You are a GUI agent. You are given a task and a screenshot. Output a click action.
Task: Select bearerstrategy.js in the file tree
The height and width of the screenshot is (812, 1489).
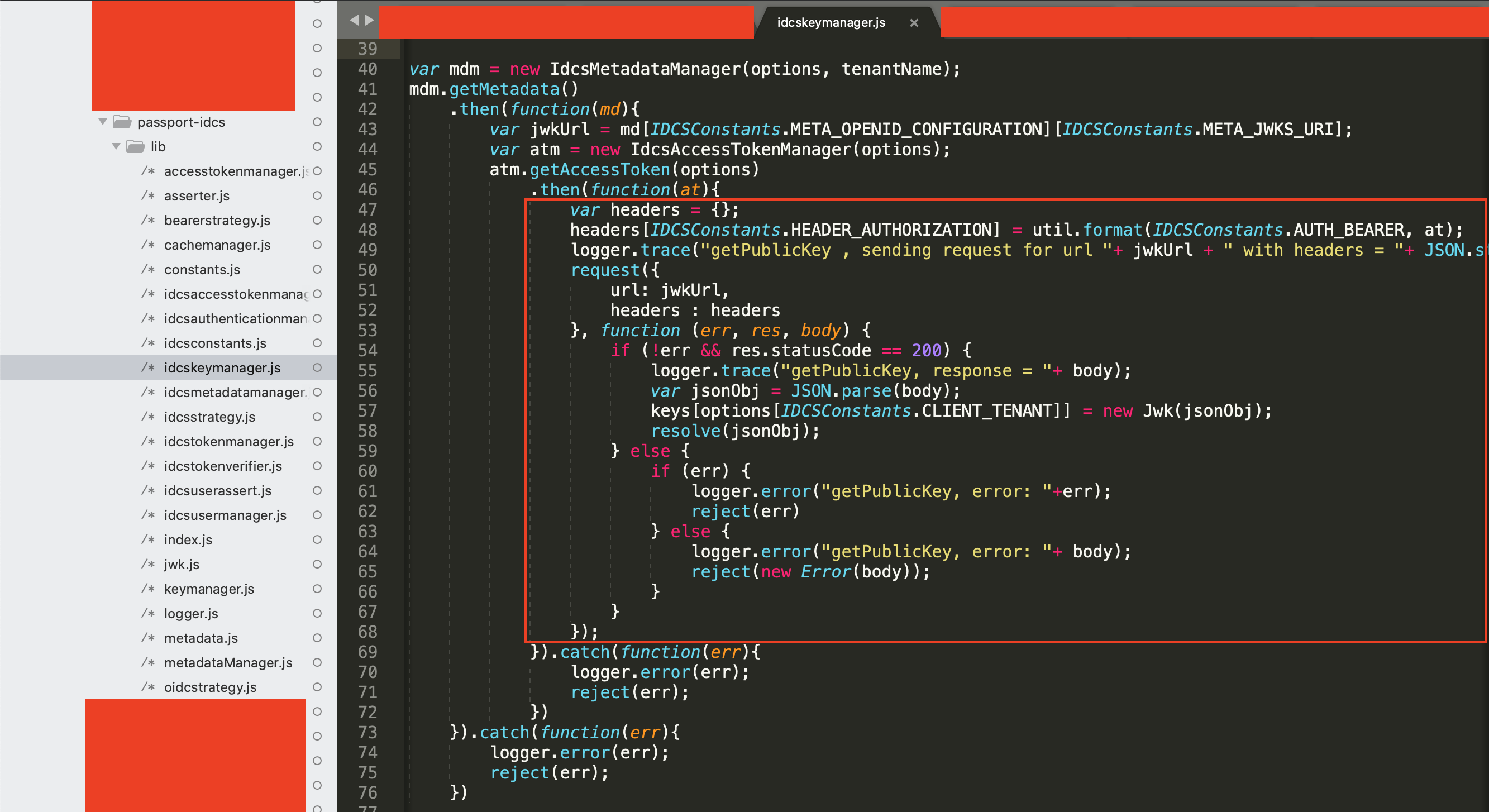click(217, 220)
